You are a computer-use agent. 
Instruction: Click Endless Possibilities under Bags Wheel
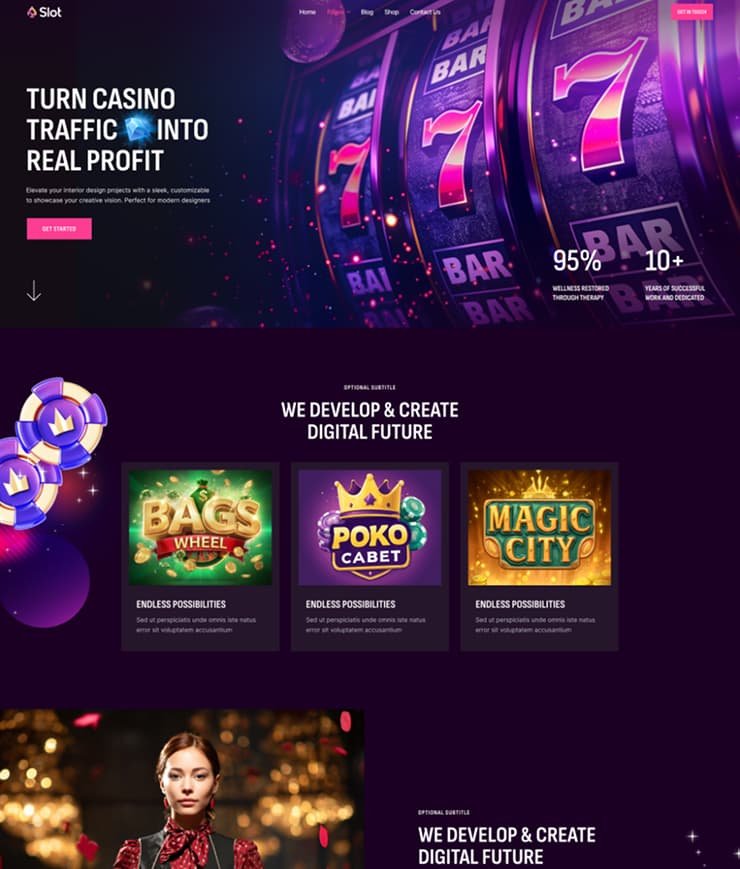(x=181, y=604)
